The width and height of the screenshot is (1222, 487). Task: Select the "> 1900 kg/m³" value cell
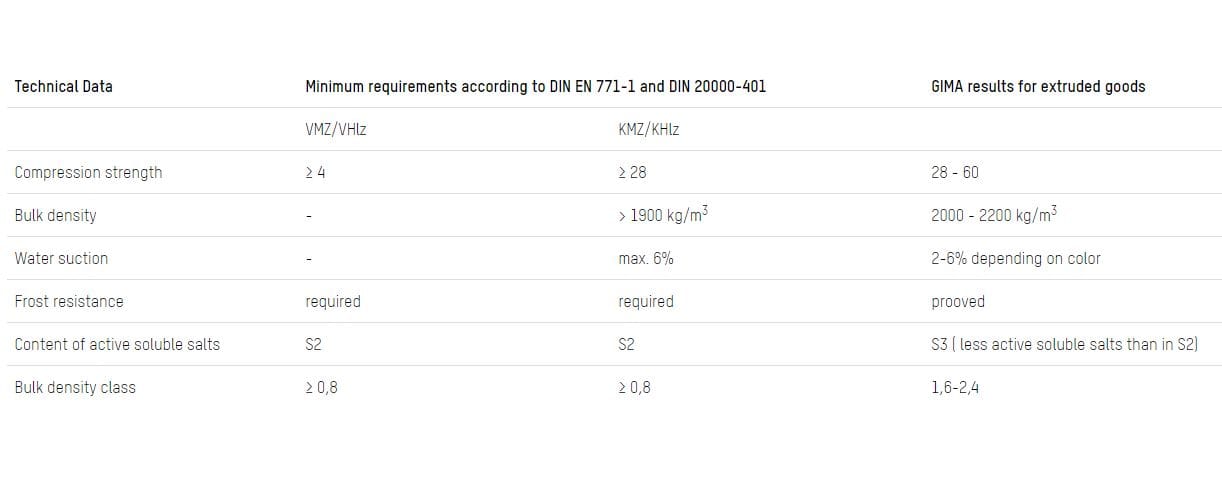[x=664, y=215]
